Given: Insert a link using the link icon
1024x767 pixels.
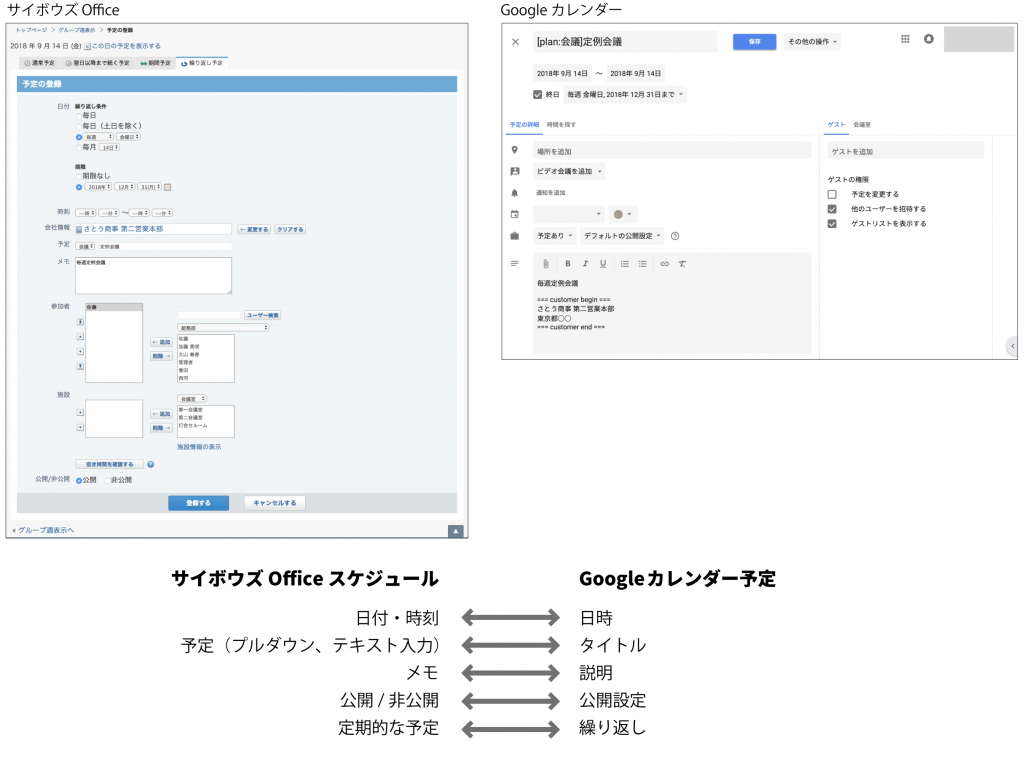Looking at the screenshot, I should [664, 264].
